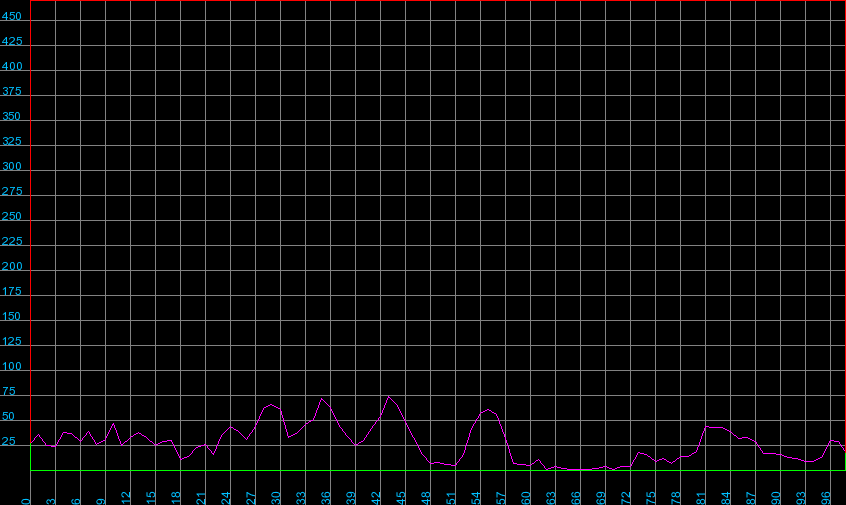Click the 300 label on the vertical axis
The image size is (846, 505).
[x=11, y=166]
